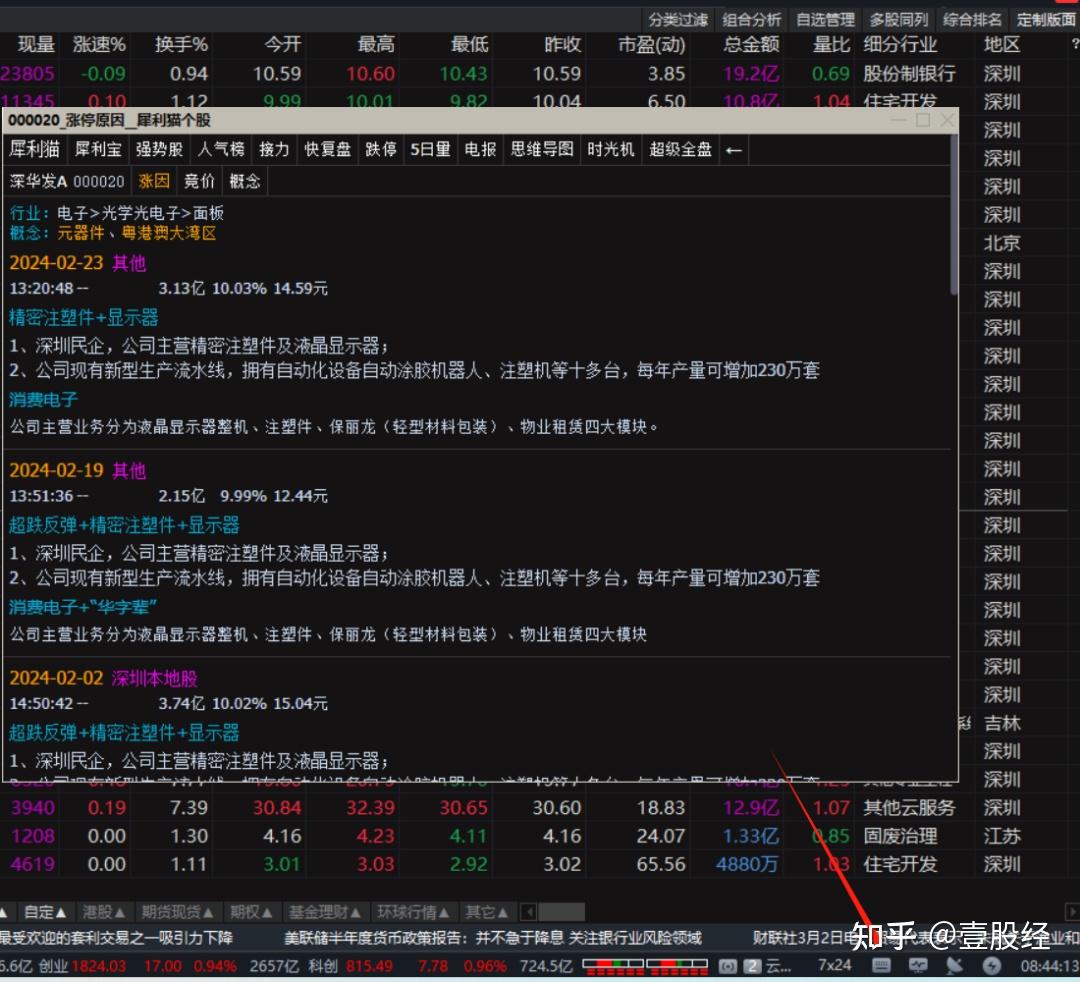Click the 分类过滤 button
Viewport: 1080px width, 982px height.
pos(676,18)
